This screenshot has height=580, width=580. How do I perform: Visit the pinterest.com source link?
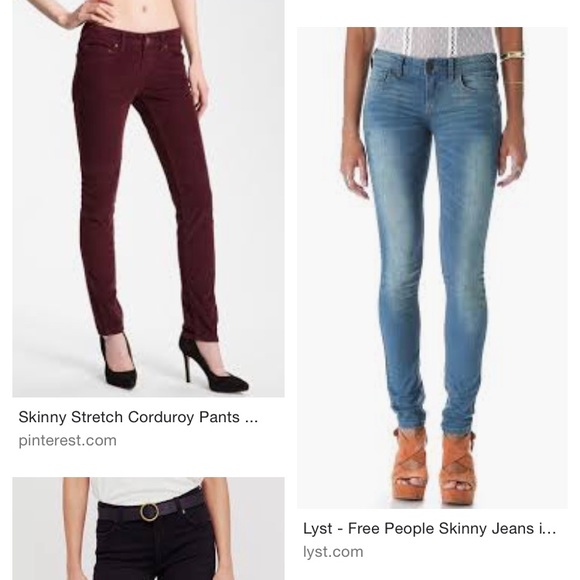(68, 441)
